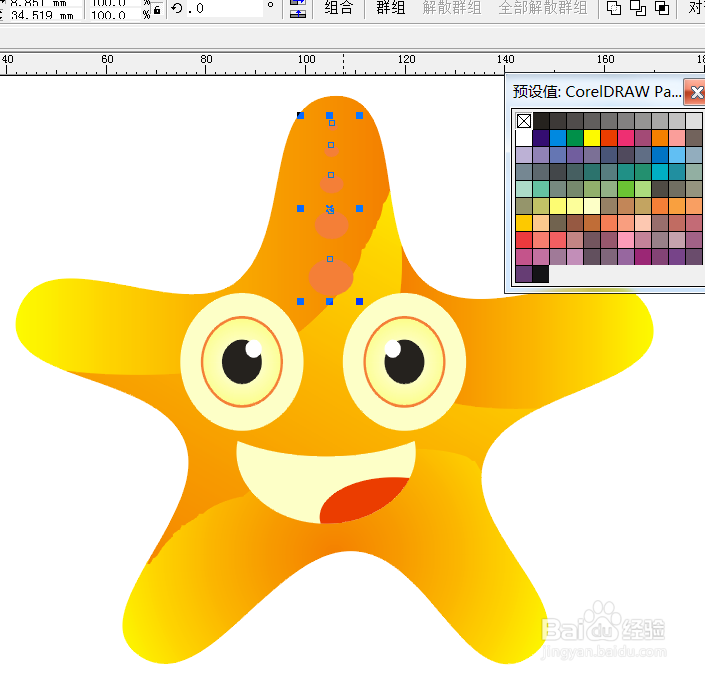Viewport: 705px width, 676px height.
Task: Pick the red swatch starting eighth row
Action: pos(524,240)
